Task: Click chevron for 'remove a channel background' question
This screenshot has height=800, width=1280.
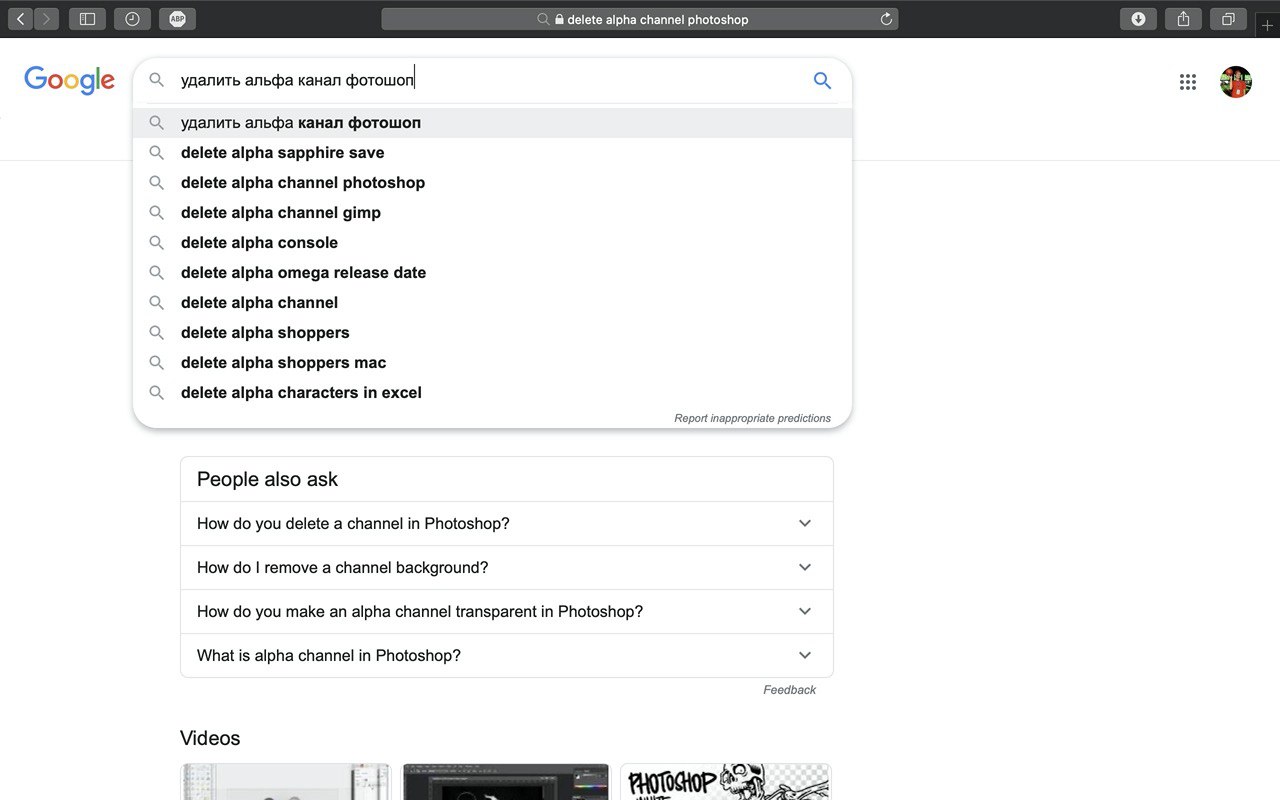Action: (x=805, y=567)
